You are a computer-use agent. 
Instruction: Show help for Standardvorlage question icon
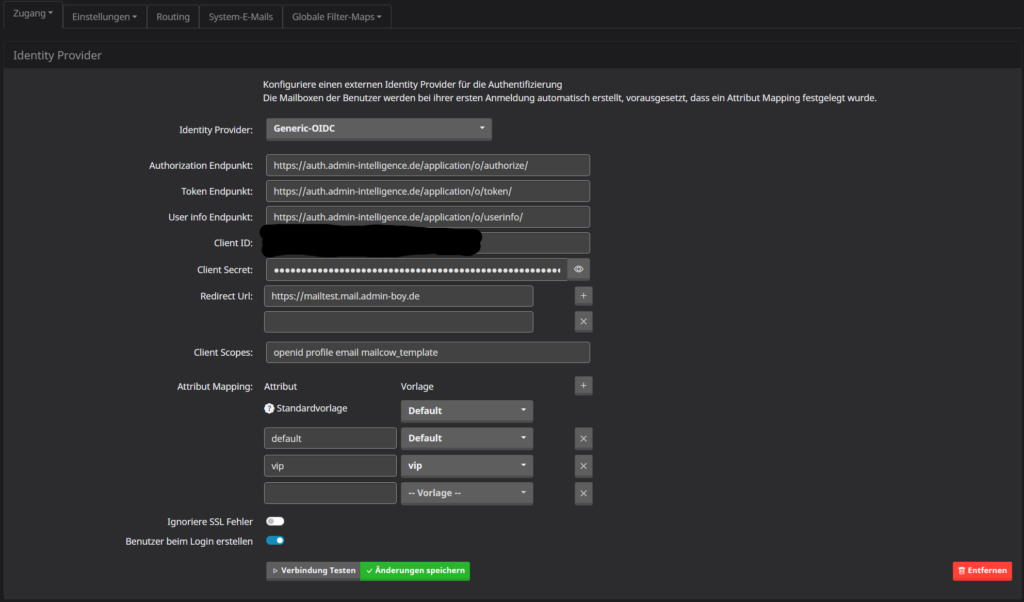pyautogui.click(x=269, y=408)
